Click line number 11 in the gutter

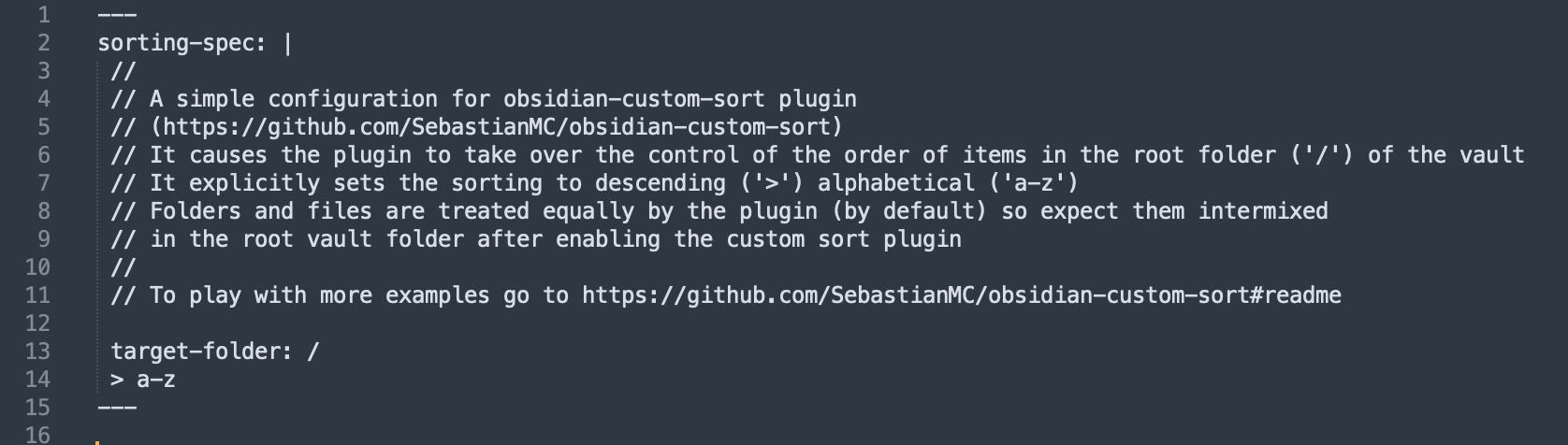point(37,295)
